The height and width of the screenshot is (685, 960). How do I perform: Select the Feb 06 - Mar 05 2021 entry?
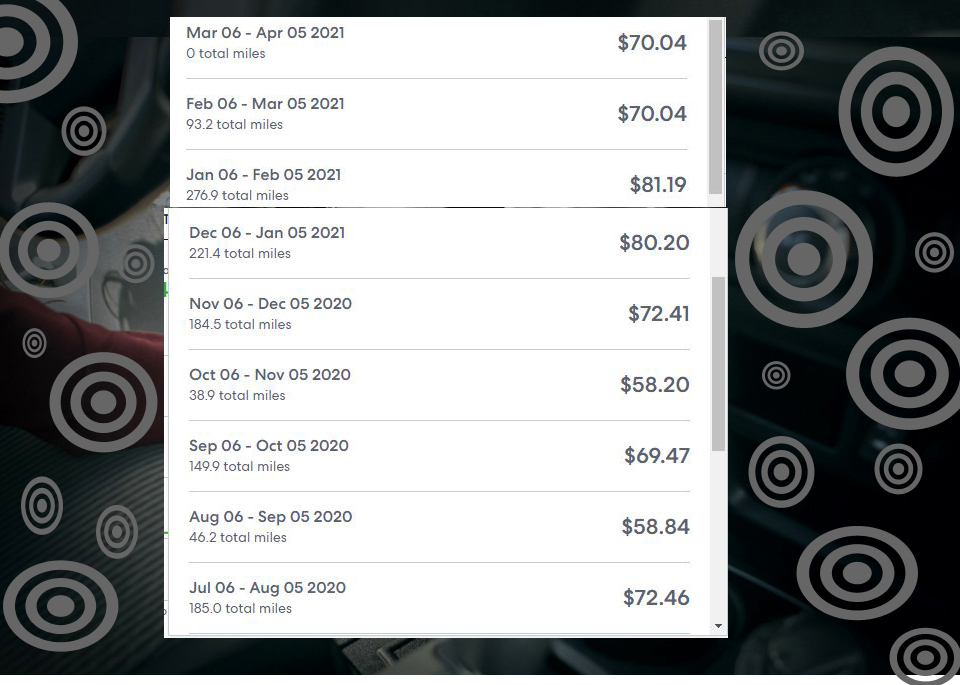tap(437, 114)
